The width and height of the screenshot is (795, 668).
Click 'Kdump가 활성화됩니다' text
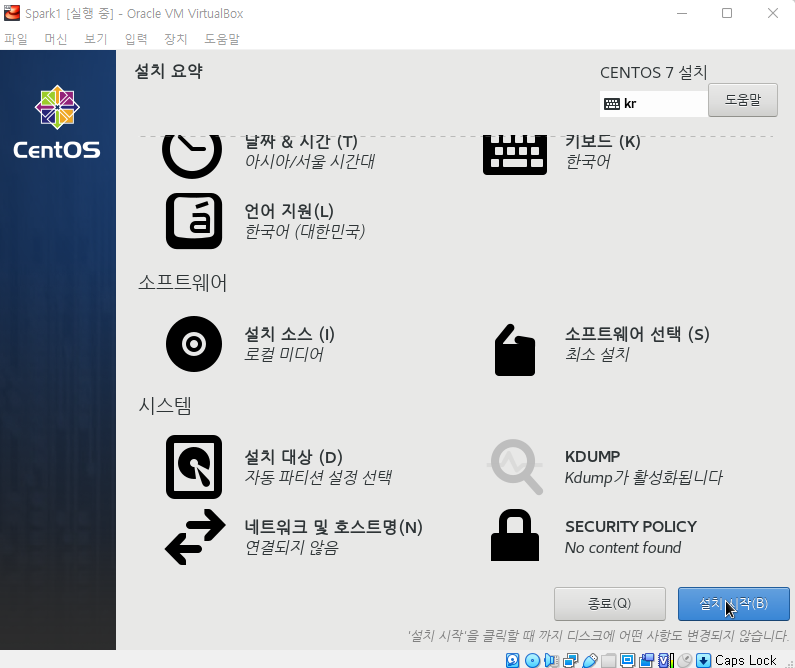[x=643, y=477]
